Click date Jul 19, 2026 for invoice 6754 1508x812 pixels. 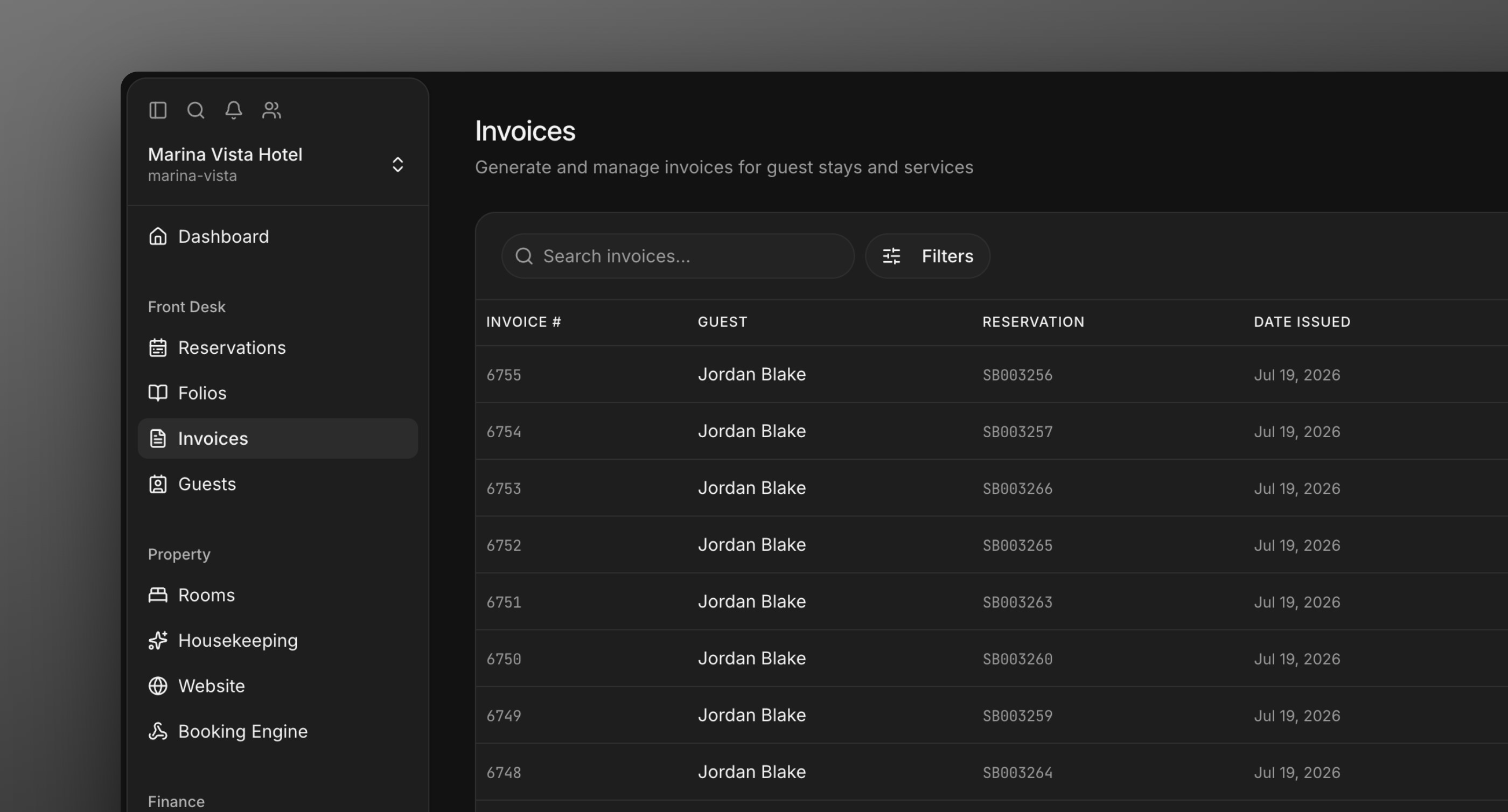click(1297, 431)
